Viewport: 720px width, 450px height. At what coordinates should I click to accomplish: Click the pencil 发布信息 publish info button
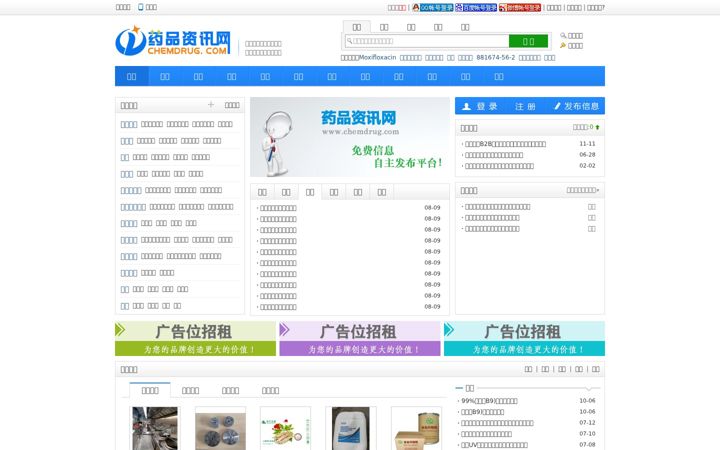(x=576, y=106)
